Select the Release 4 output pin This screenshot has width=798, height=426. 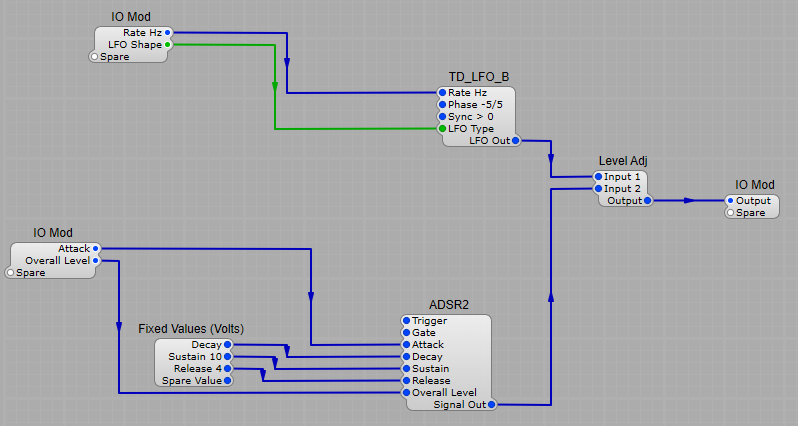click(228, 368)
